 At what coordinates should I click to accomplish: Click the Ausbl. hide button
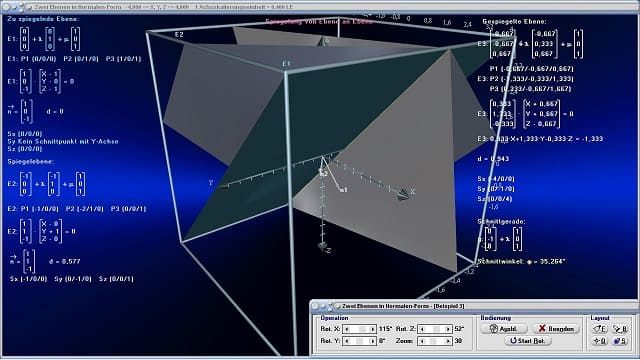(504, 329)
